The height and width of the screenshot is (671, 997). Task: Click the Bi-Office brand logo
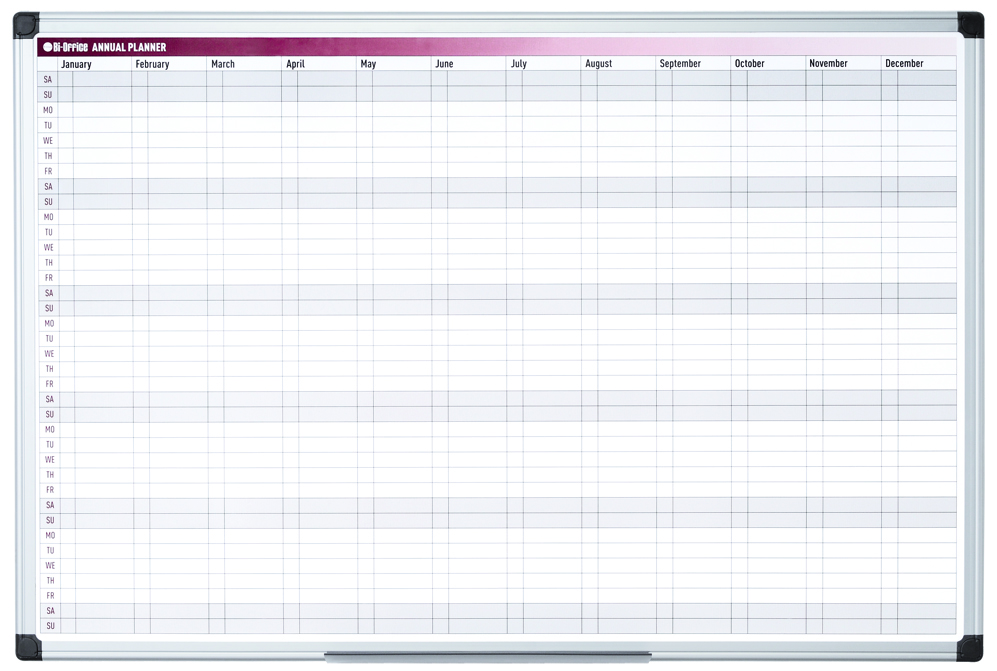(65, 47)
